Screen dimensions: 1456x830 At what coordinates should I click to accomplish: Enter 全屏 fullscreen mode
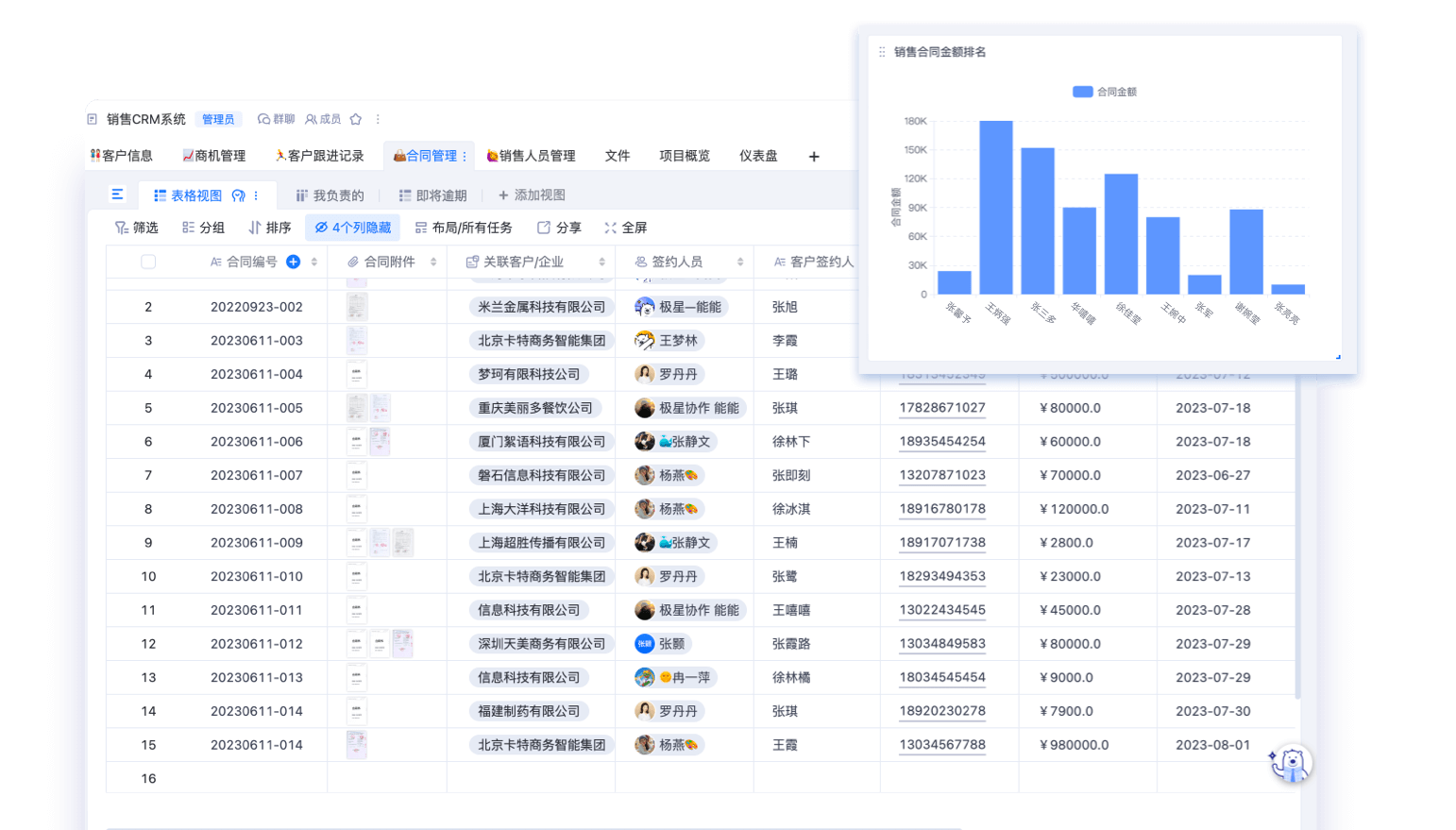[x=625, y=228]
